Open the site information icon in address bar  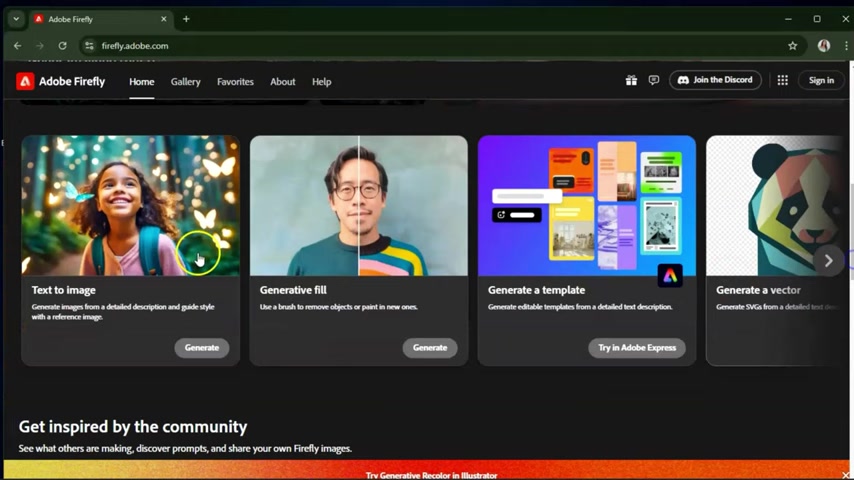coord(89,46)
